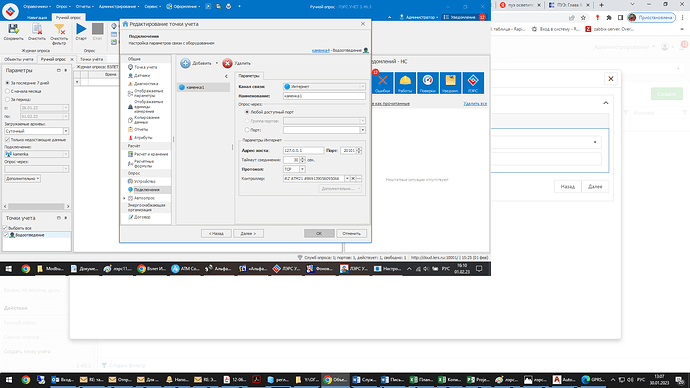Viewport: 690px width, 388px height.
Task: Select Устройство in the dialog's left tree
Action: click(x=144, y=181)
